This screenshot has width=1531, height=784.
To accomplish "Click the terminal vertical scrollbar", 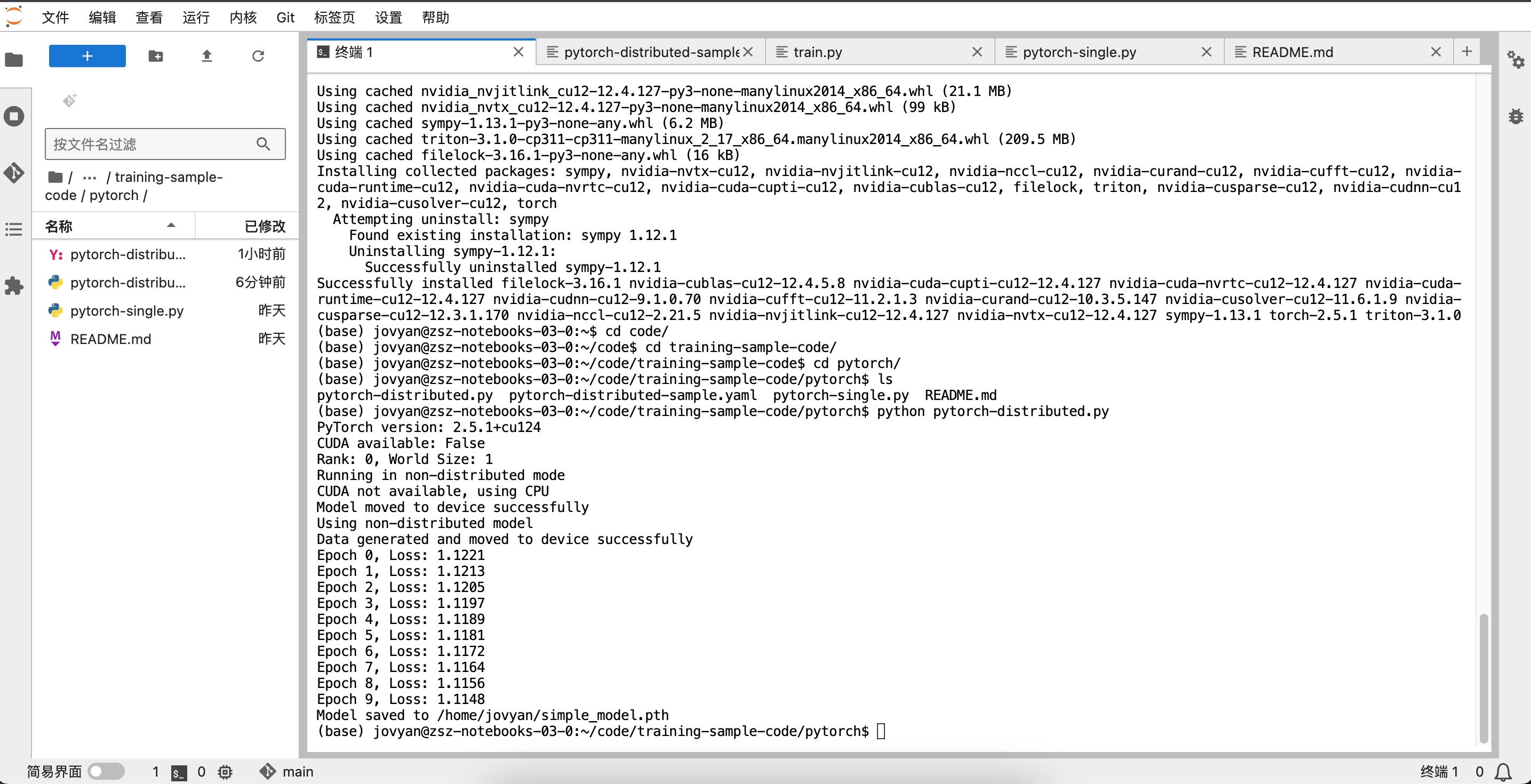I will [x=1484, y=678].
